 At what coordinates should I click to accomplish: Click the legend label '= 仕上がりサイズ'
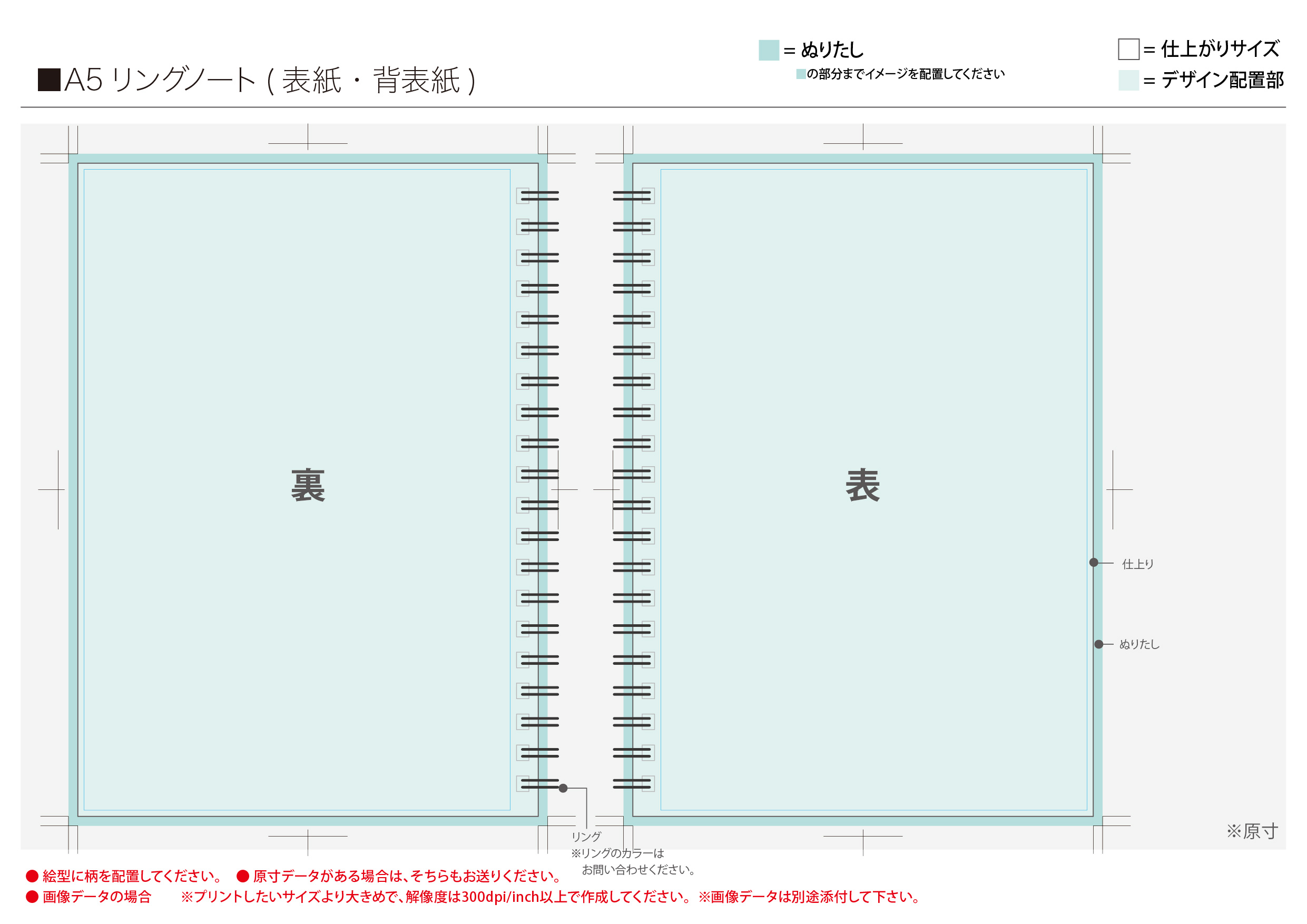click(x=1211, y=49)
